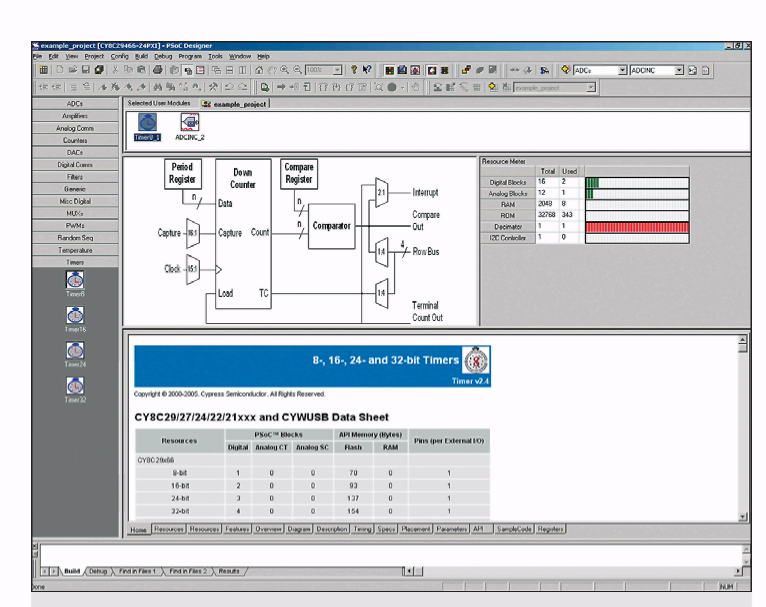Switch to the Results output tab
Screen dimensions: 766x607
pyautogui.click(x=229, y=571)
